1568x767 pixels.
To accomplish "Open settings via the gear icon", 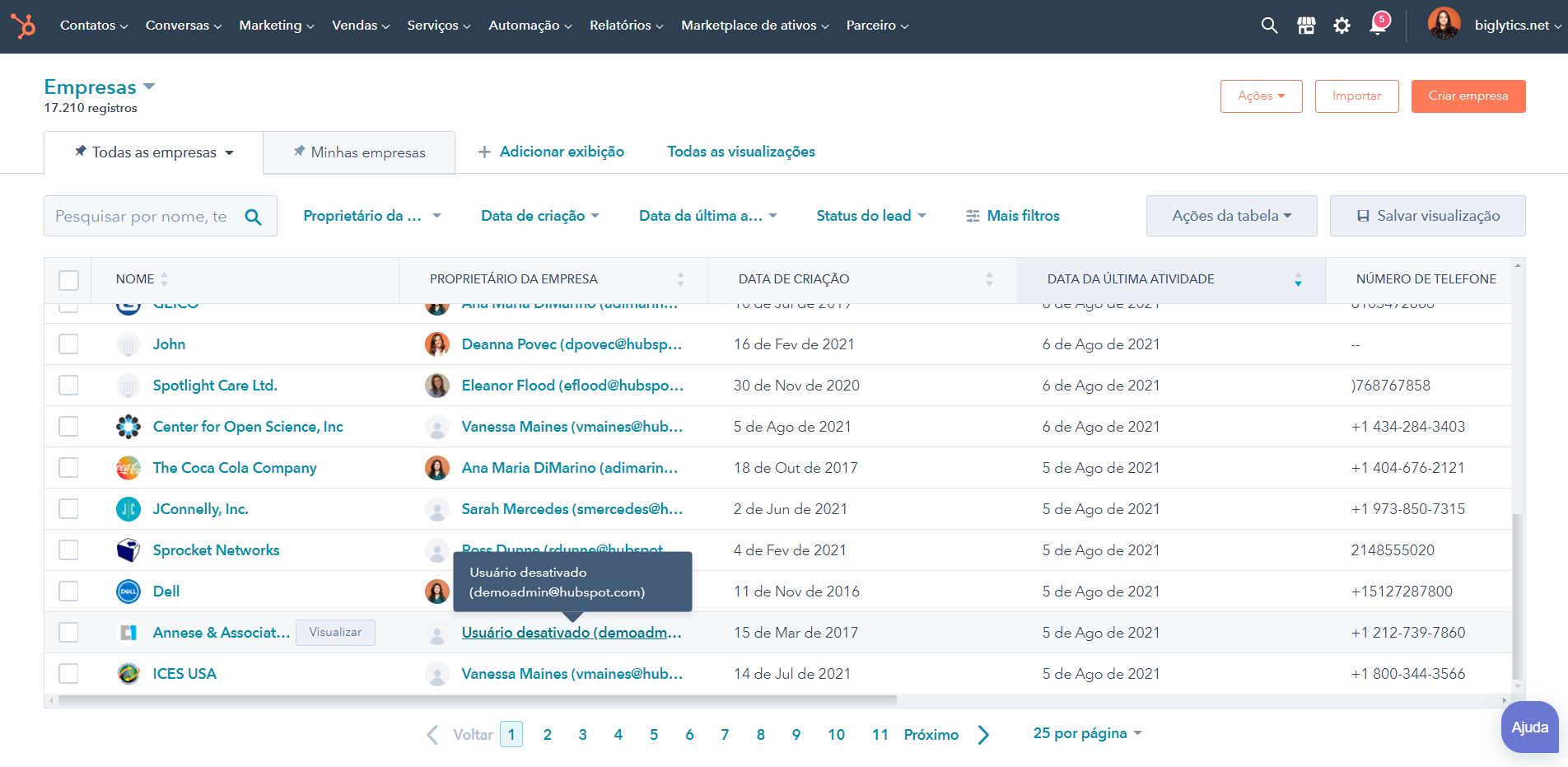I will 1342,25.
